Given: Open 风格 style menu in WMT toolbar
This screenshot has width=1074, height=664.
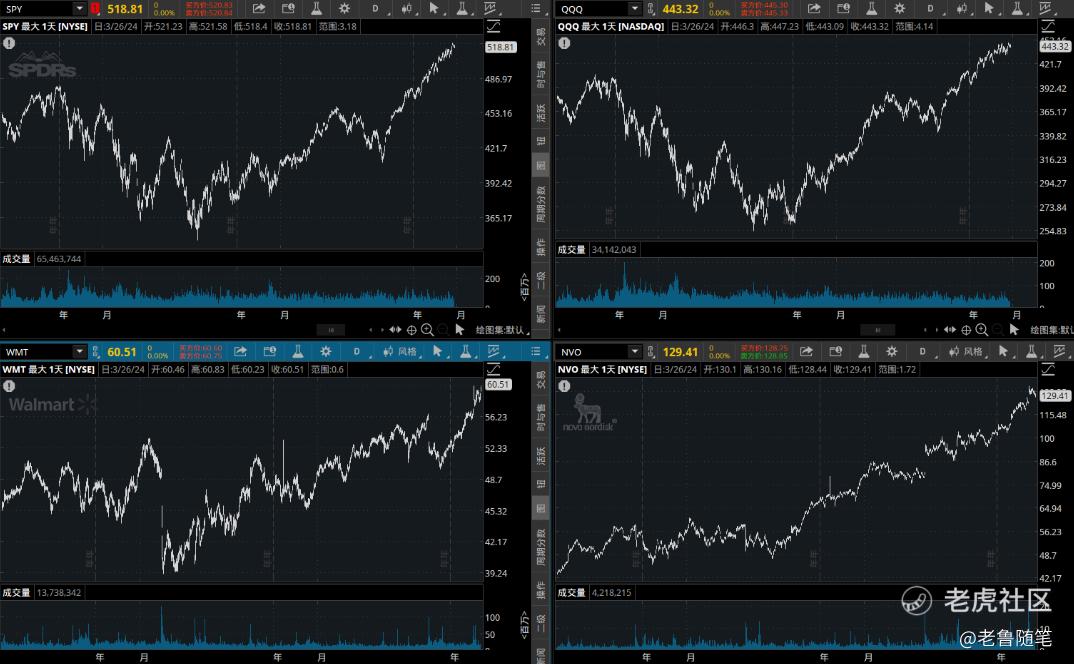Looking at the screenshot, I should point(400,352).
